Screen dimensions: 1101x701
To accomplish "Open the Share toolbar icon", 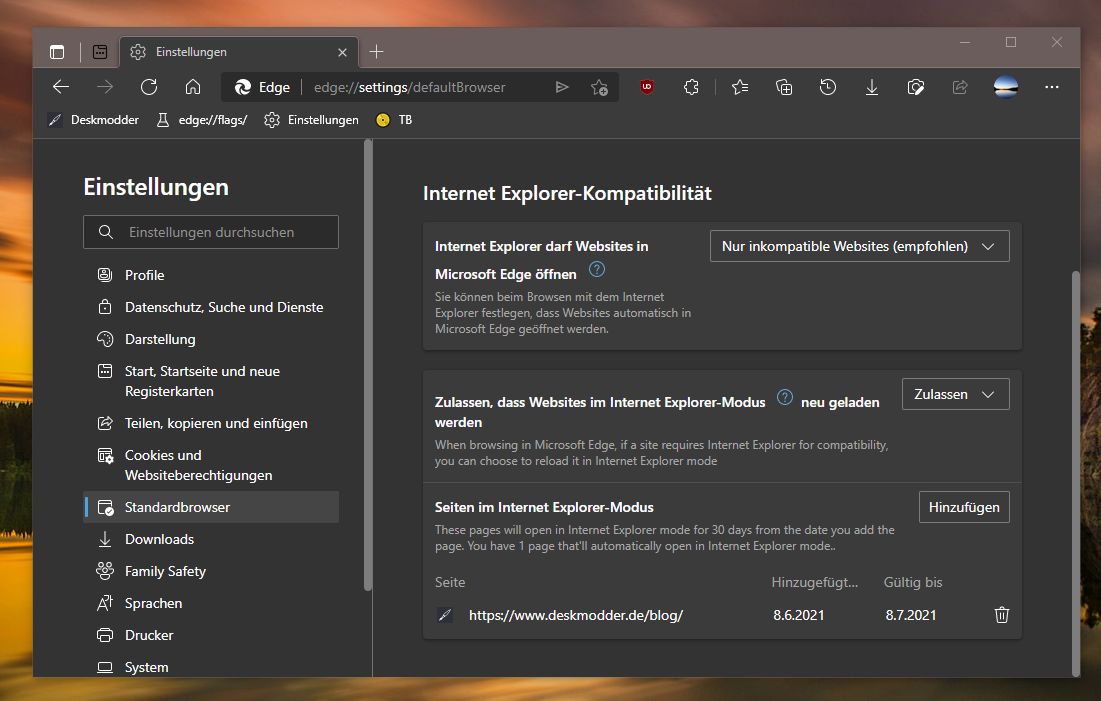I will 960,87.
